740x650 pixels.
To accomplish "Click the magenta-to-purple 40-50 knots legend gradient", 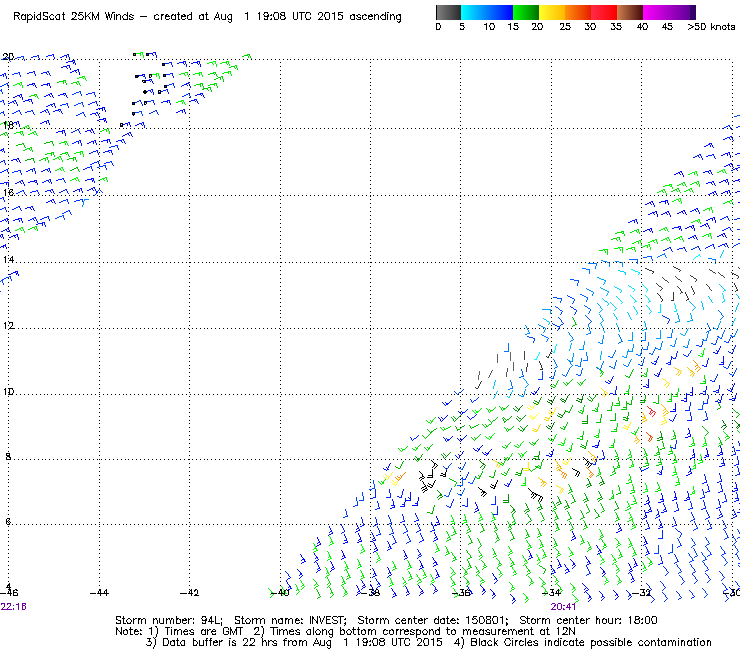I will click(x=669, y=12).
